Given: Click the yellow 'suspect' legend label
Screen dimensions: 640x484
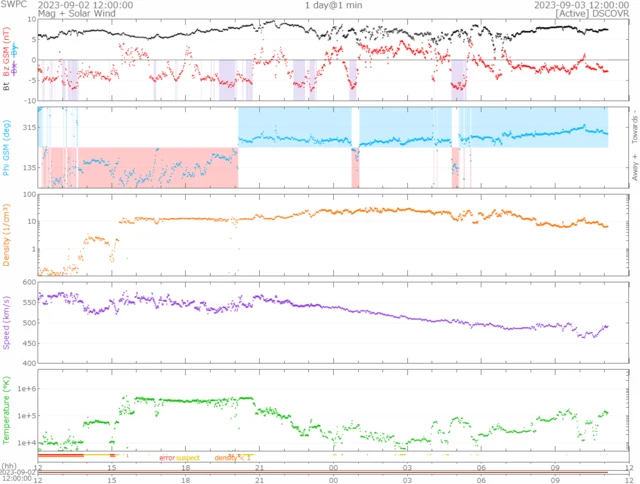Looking at the screenshot, I should (188, 458).
